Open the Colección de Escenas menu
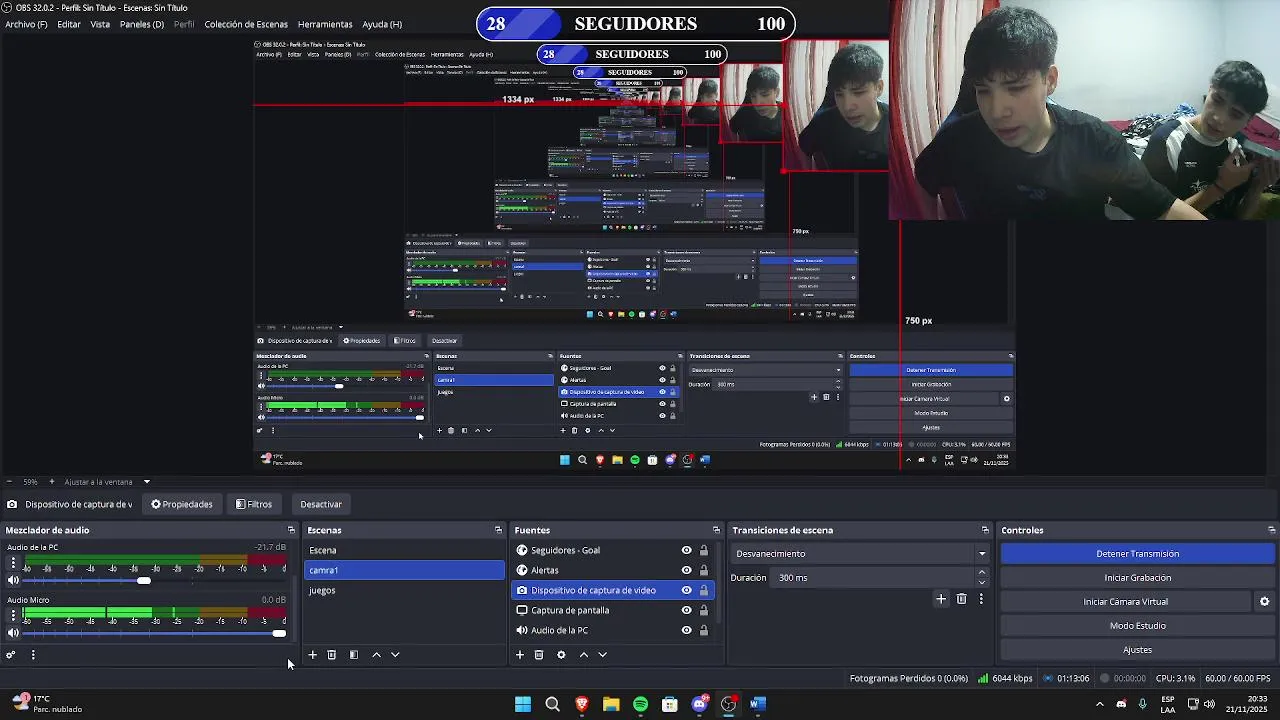This screenshot has width=1280, height=720. 246,24
